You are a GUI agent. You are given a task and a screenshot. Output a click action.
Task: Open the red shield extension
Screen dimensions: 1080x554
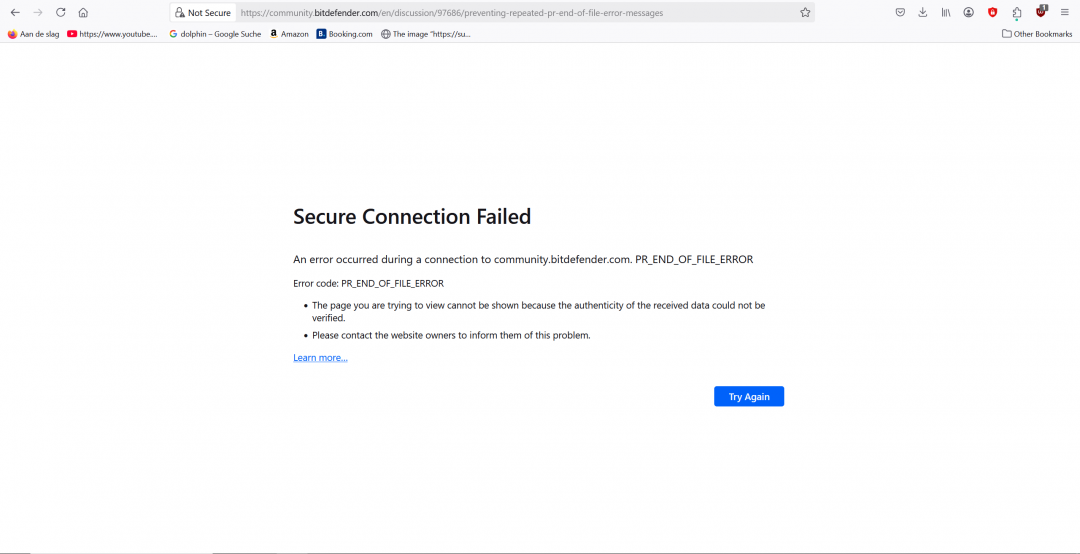tap(993, 12)
